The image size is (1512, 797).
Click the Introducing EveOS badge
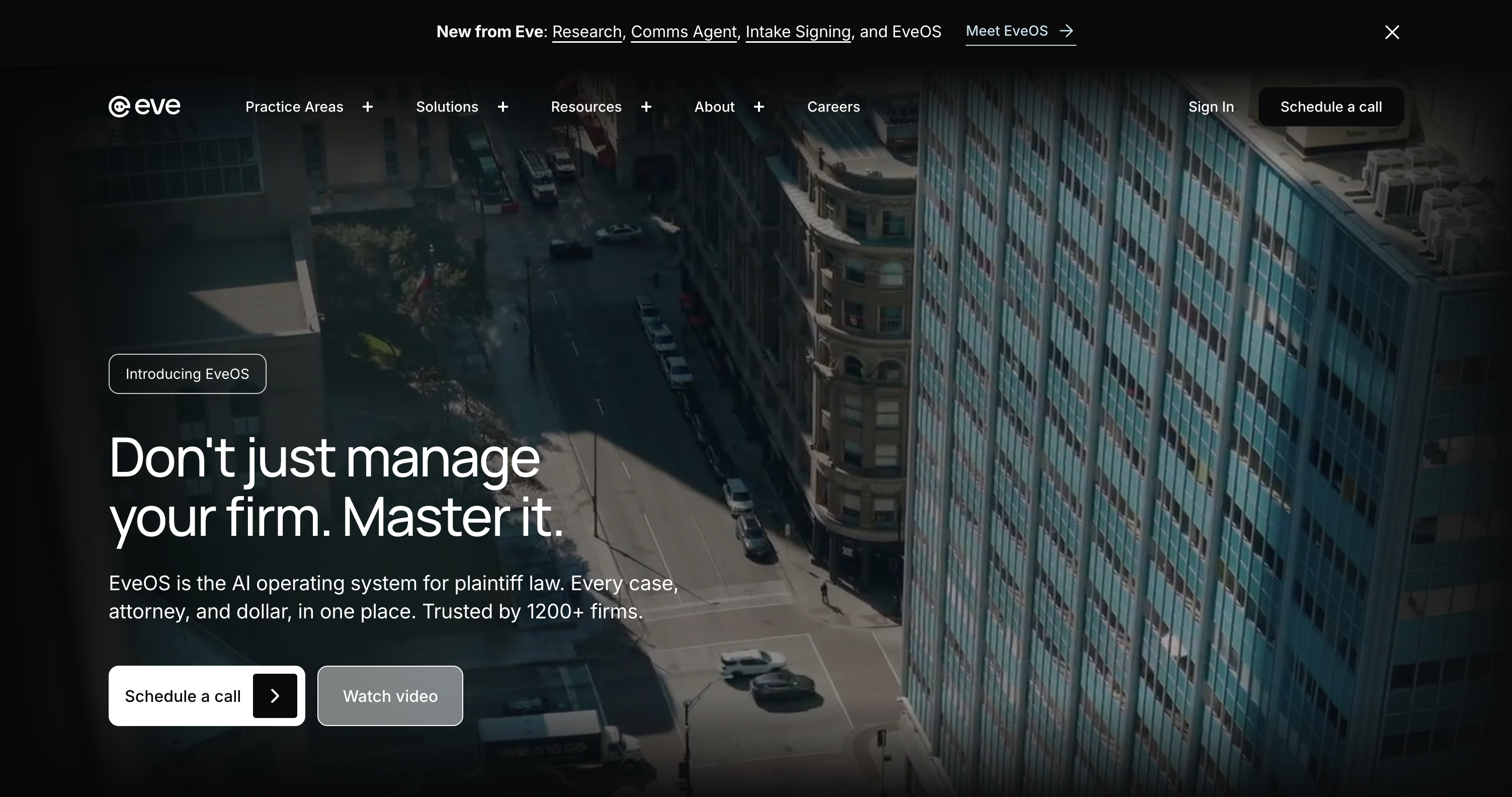187,374
